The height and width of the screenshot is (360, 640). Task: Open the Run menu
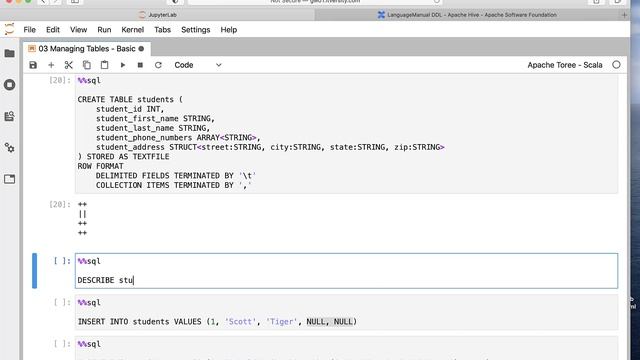104,30
